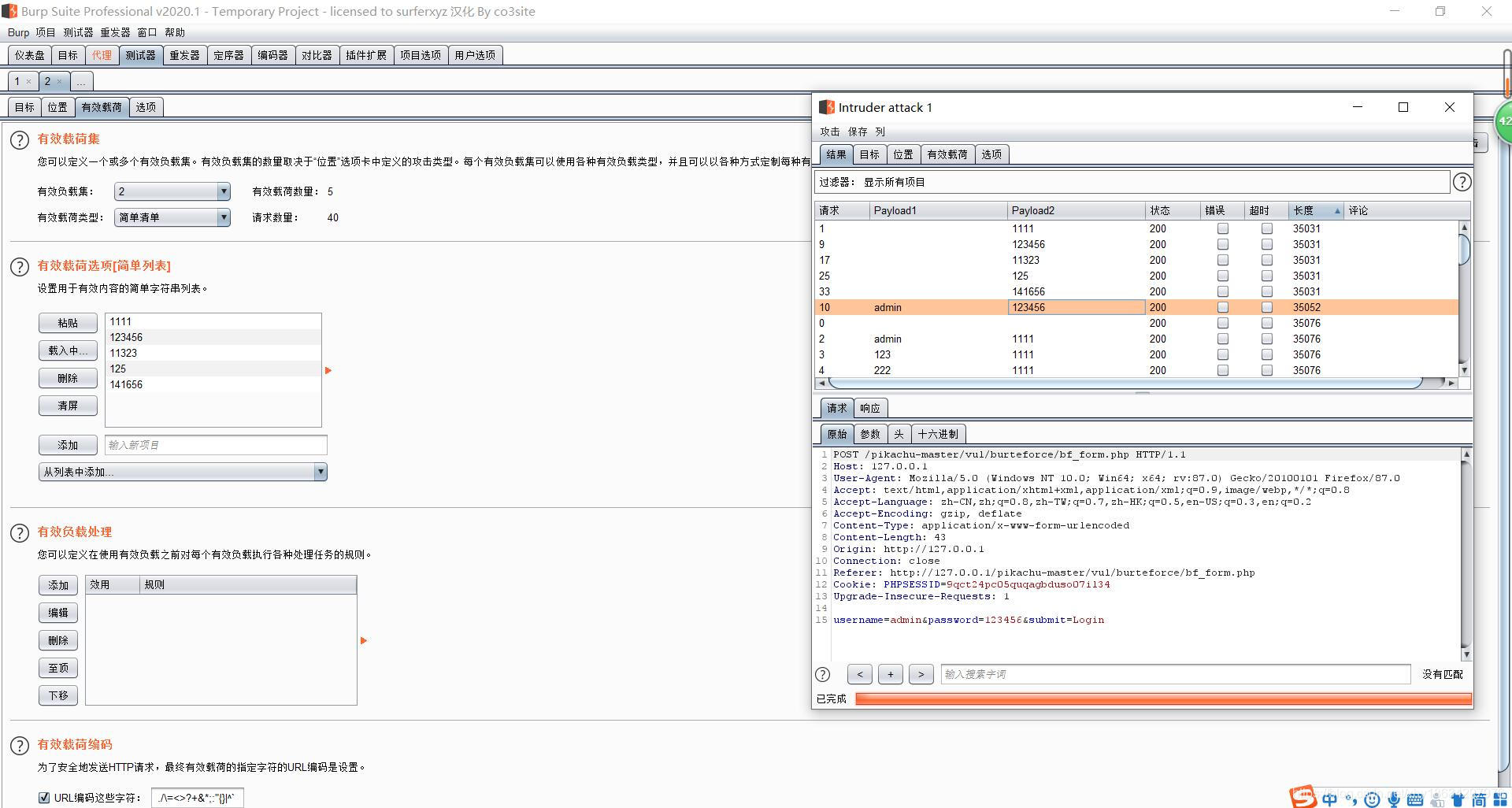Close Intruder tab 2

click(x=59, y=81)
